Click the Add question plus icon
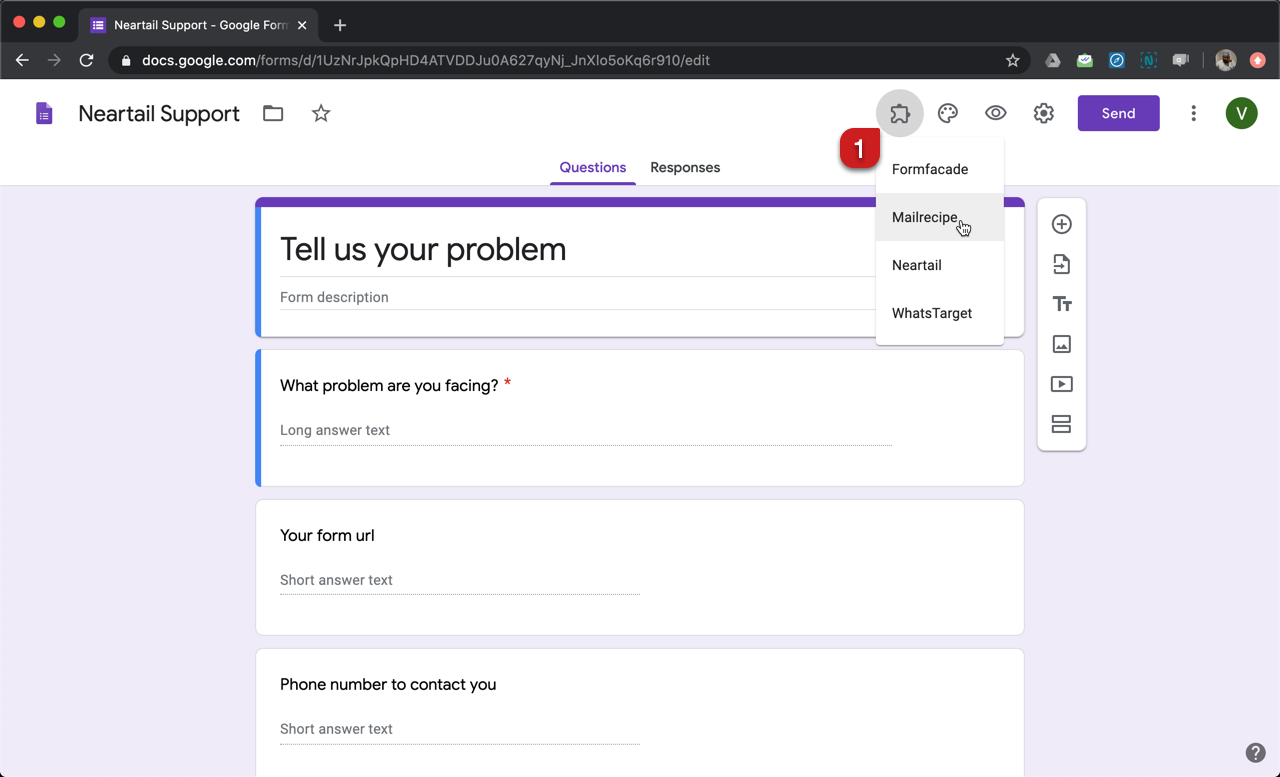The width and height of the screenshot is (1280, 777). (x=1061, y=224)
